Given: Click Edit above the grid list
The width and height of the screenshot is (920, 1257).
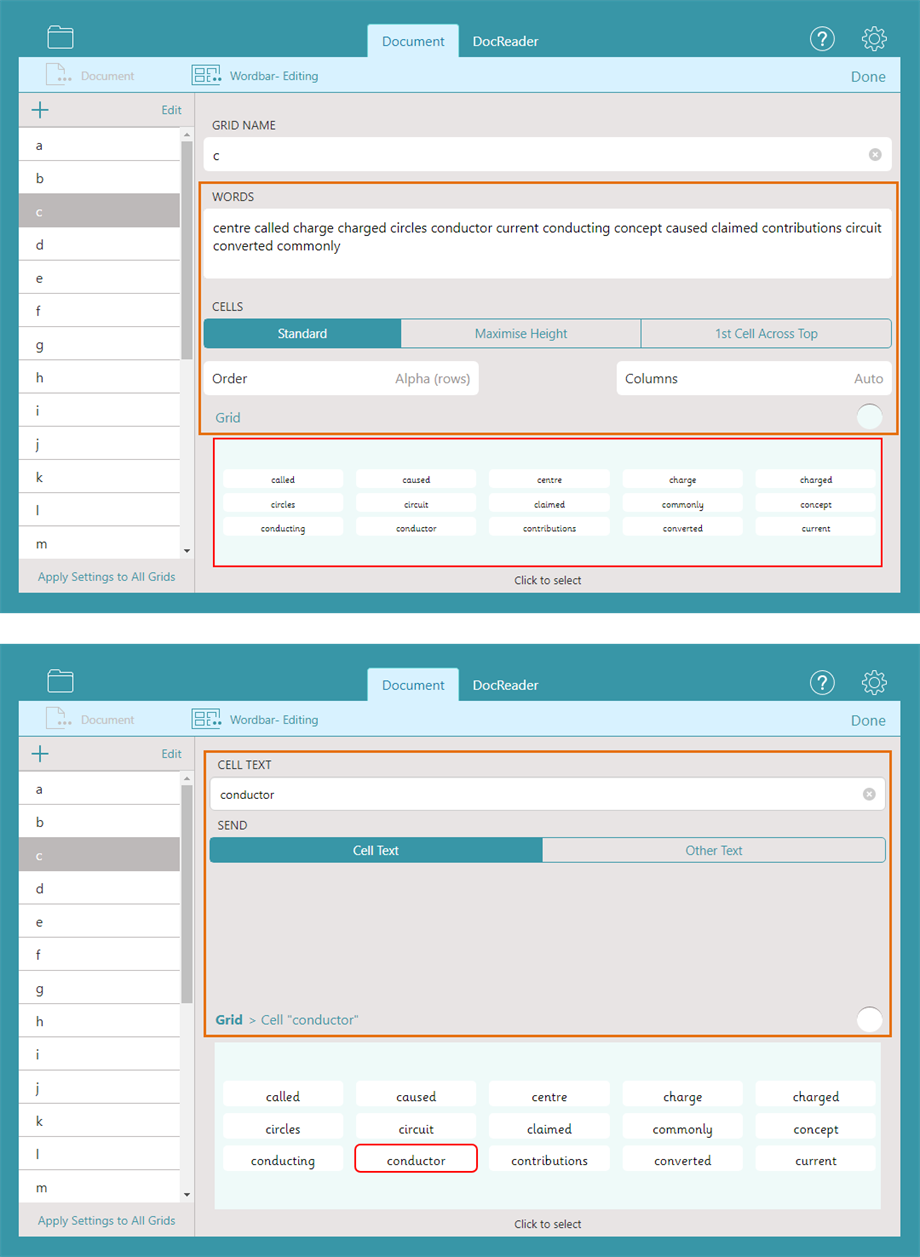Looking at the screenshot, I should [x=171, y=110].
